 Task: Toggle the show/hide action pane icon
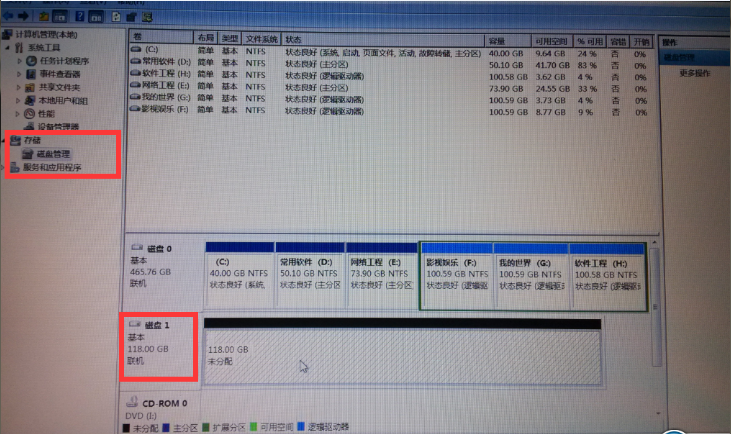tap(96, 17)
